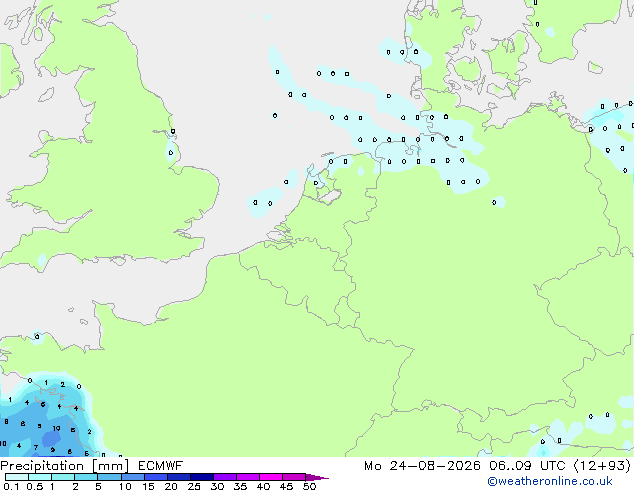The image size is (634, 490).
Task: Click the '20' legend scale label
Action: click(x=171, y=486)
